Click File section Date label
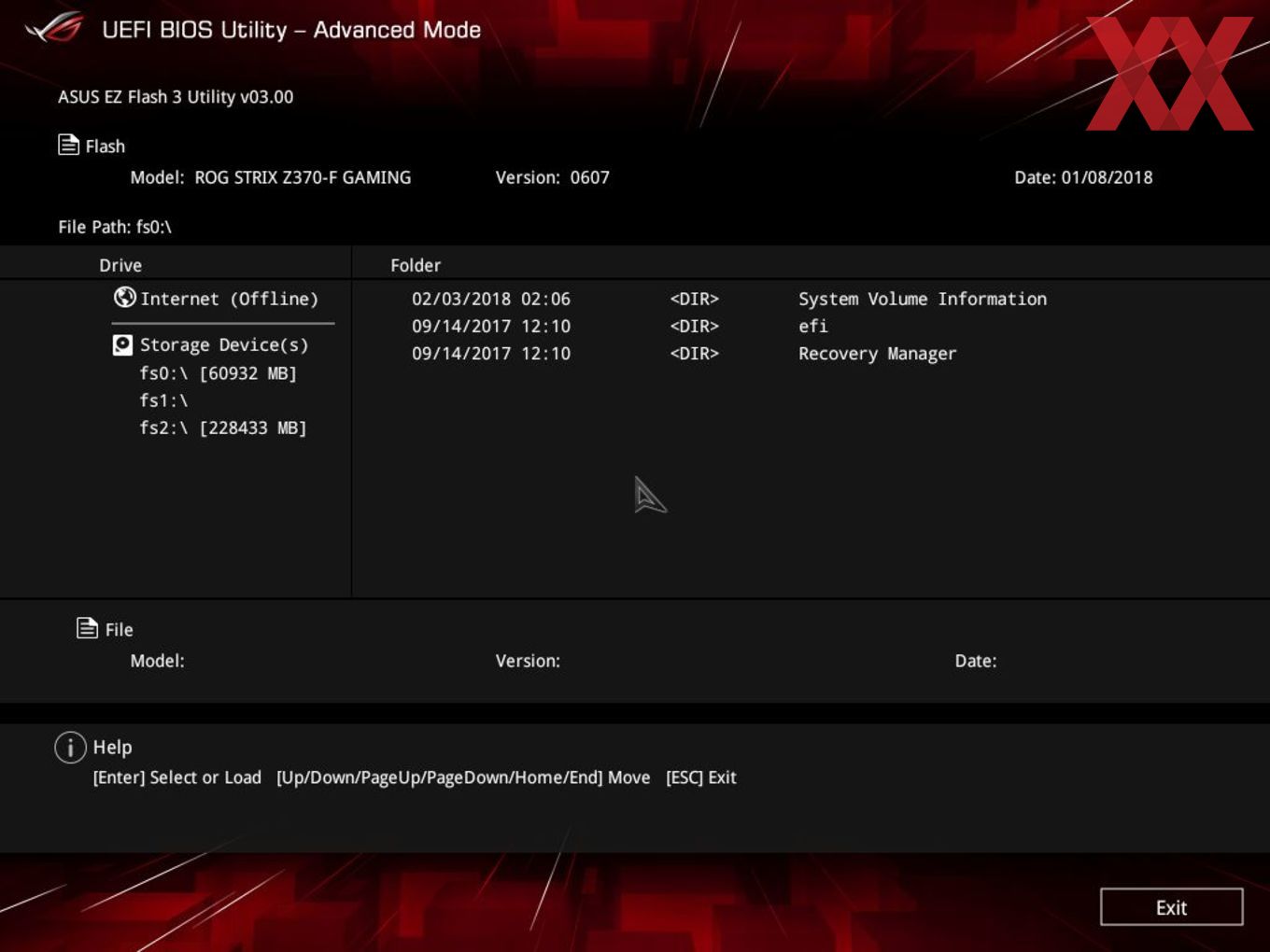Viewport: 1270px width, 952px height. point(976,661)
